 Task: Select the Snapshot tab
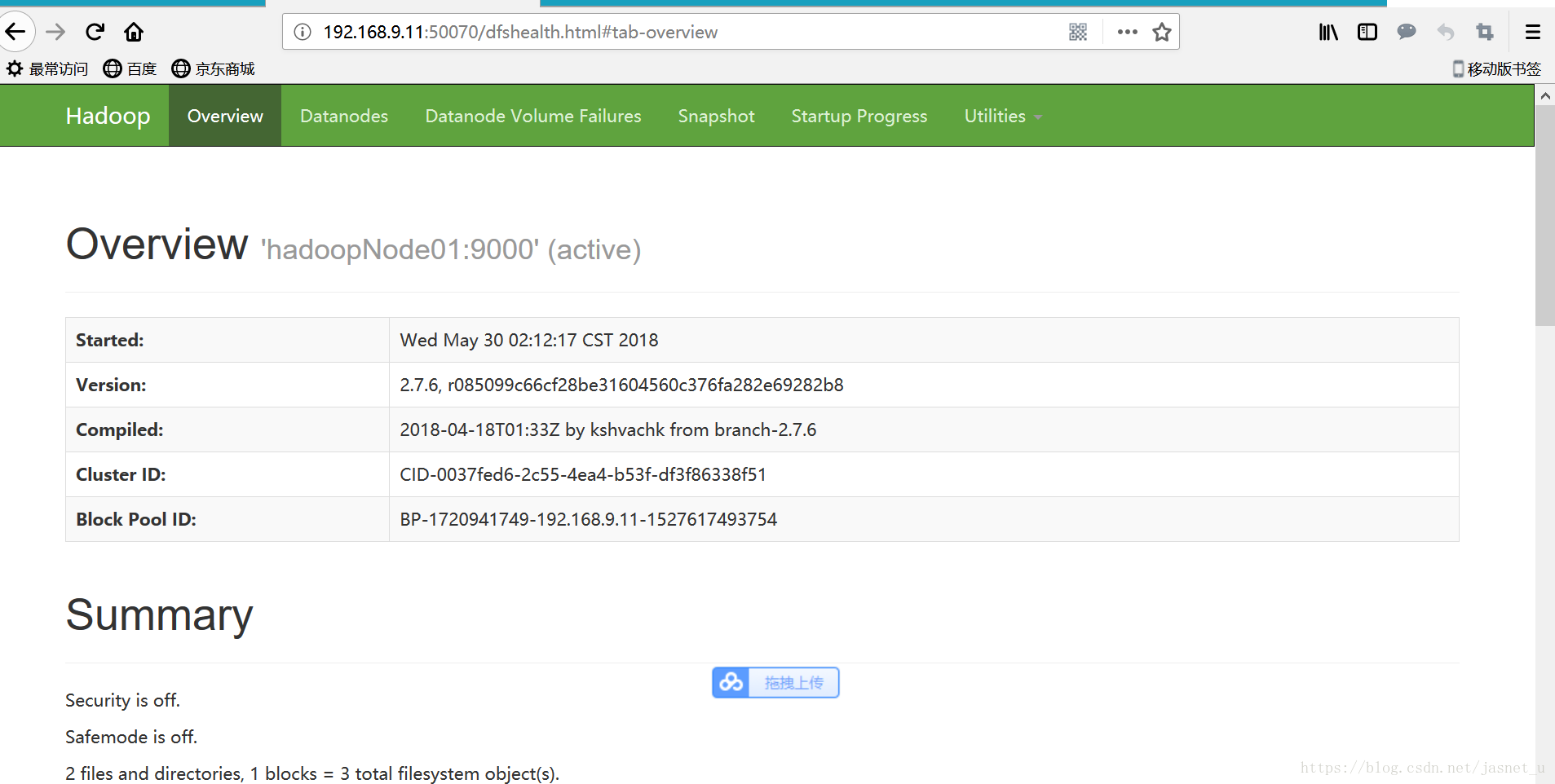coord(716,117)
